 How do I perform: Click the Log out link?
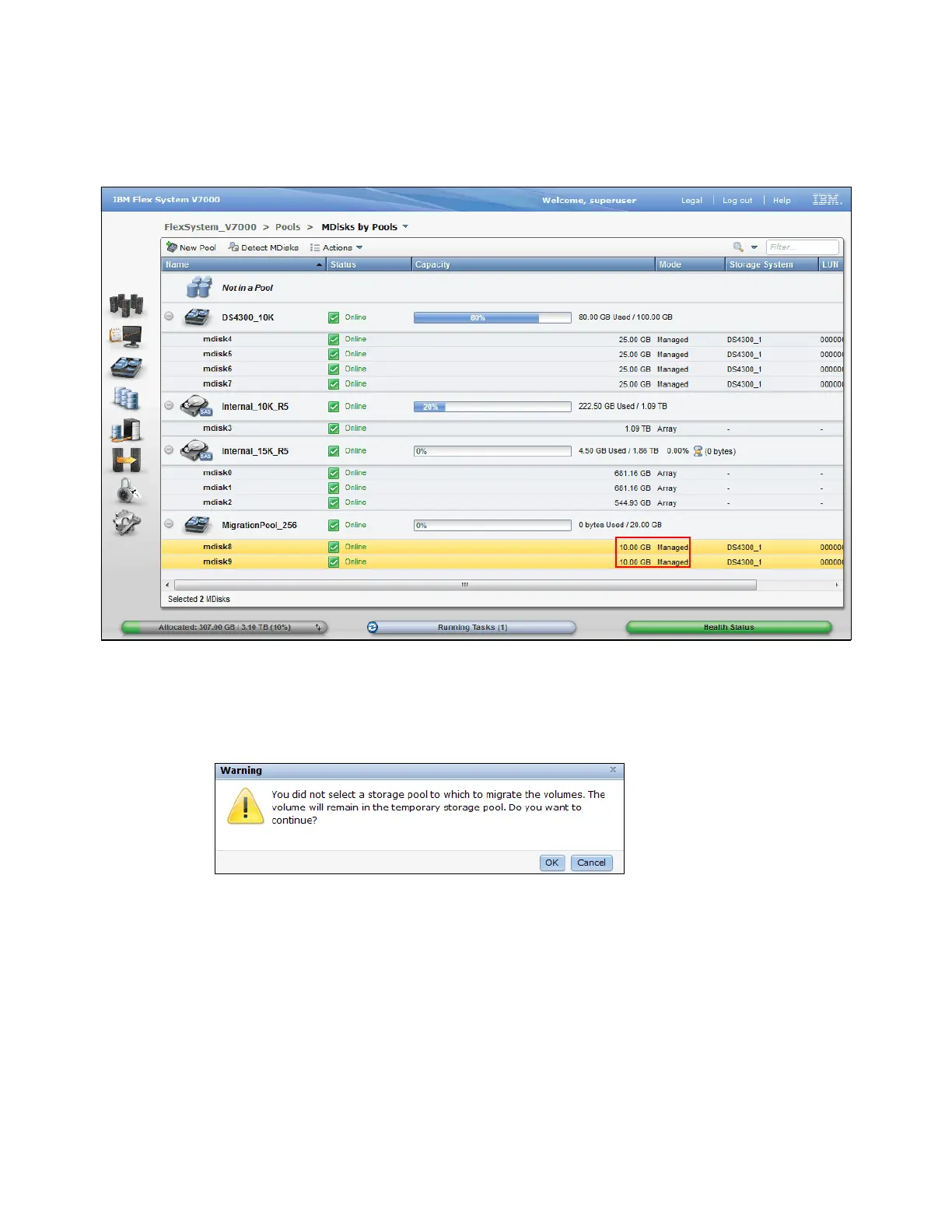pos(737,201)
